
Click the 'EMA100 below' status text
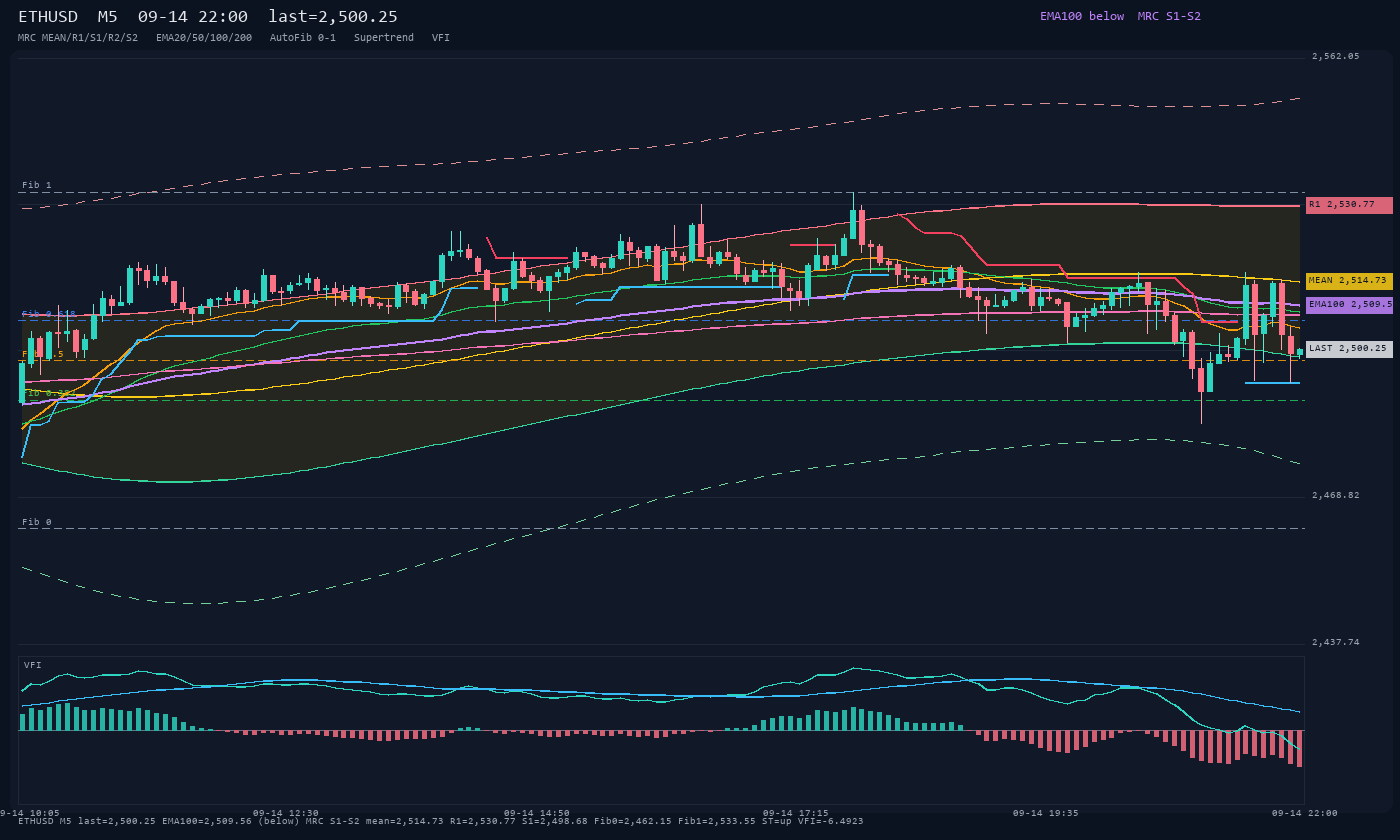tap(1082, 16)
